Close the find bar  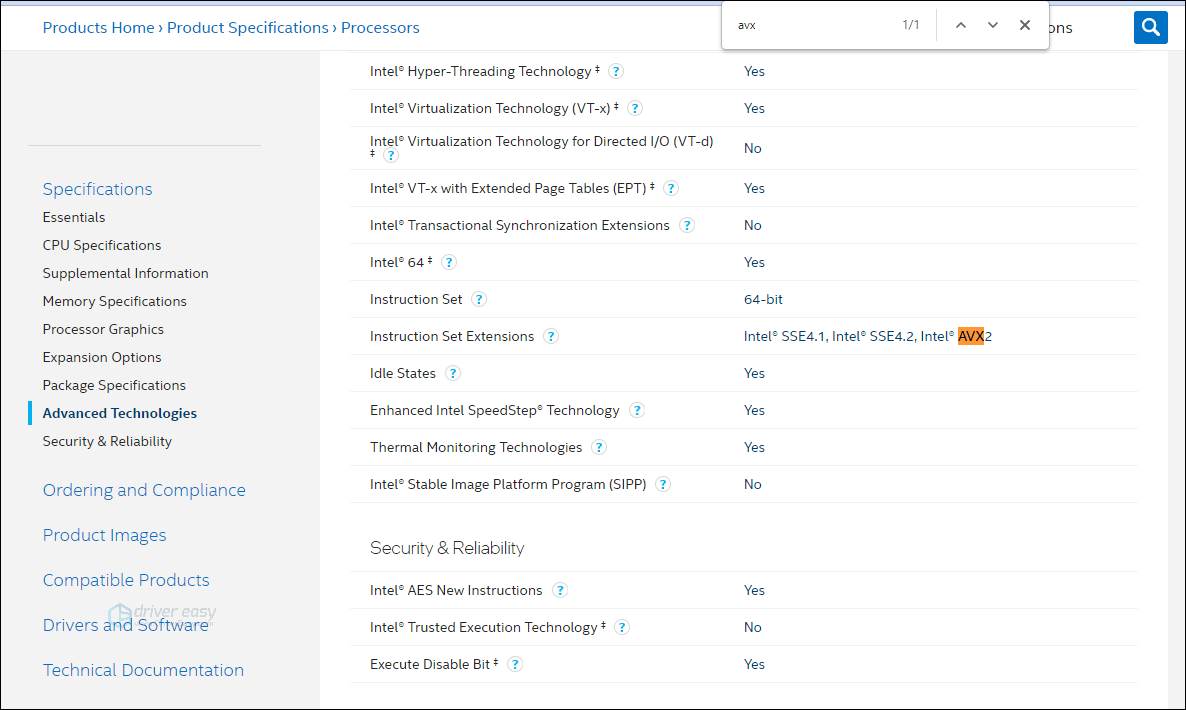point(1025,25)
